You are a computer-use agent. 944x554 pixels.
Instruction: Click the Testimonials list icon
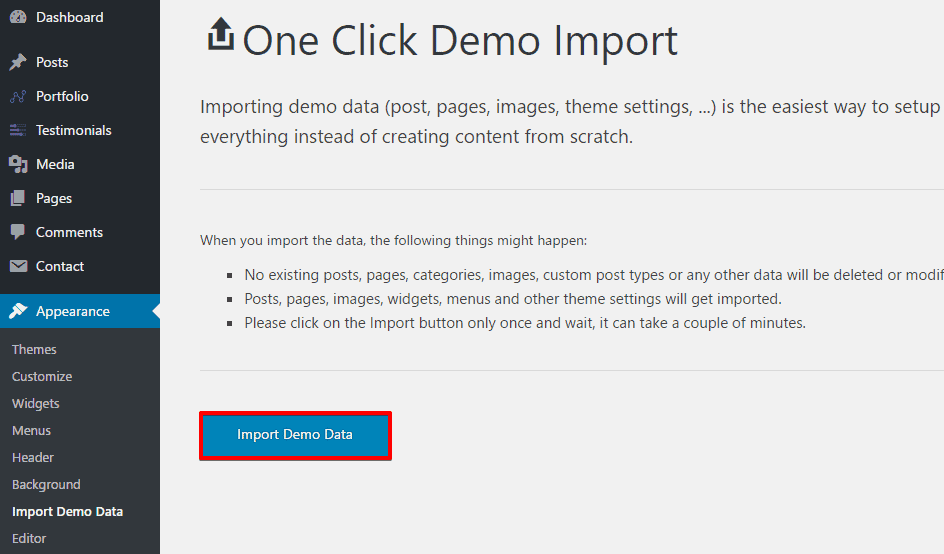pyautogui.click(x=18, y=130)
